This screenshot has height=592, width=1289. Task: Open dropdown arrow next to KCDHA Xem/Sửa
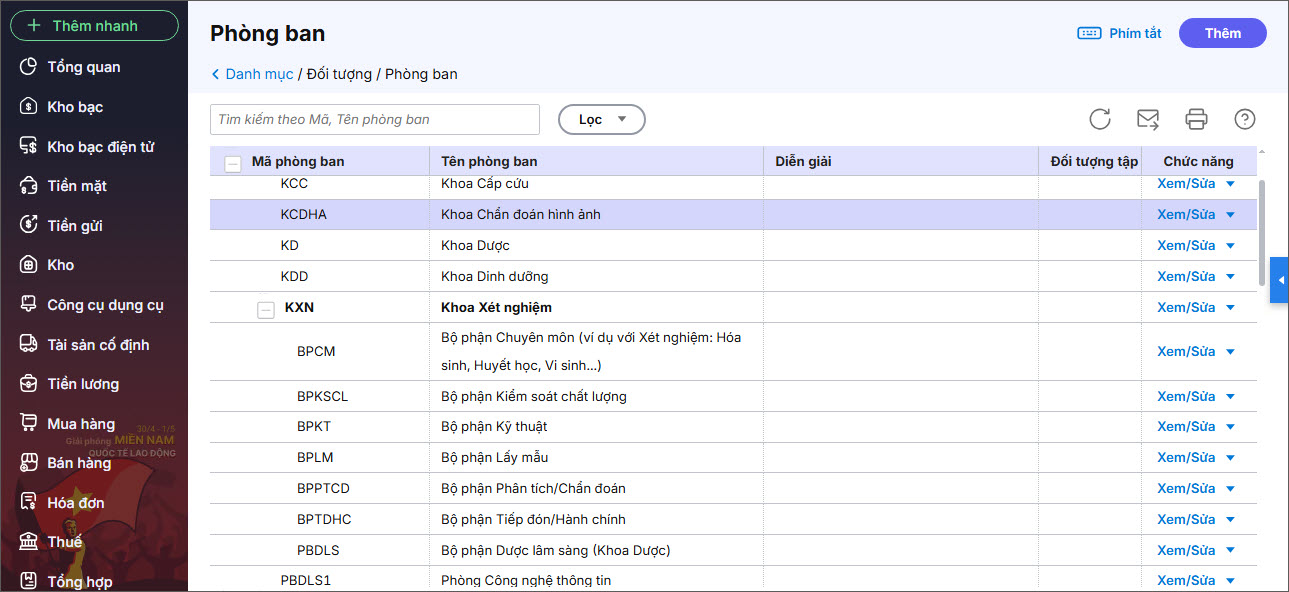point(1230,215)
